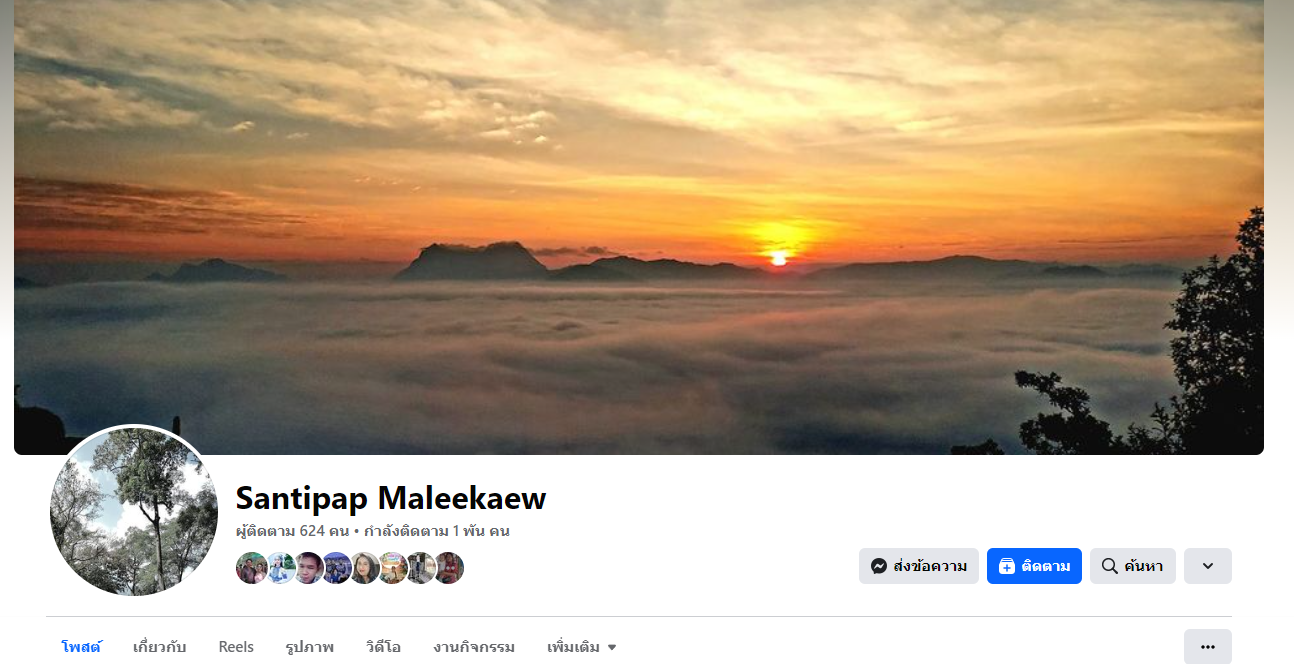Open the วิดีโอ tab
The width and height of the screenshot is (1294, 664).
[383, 647]
